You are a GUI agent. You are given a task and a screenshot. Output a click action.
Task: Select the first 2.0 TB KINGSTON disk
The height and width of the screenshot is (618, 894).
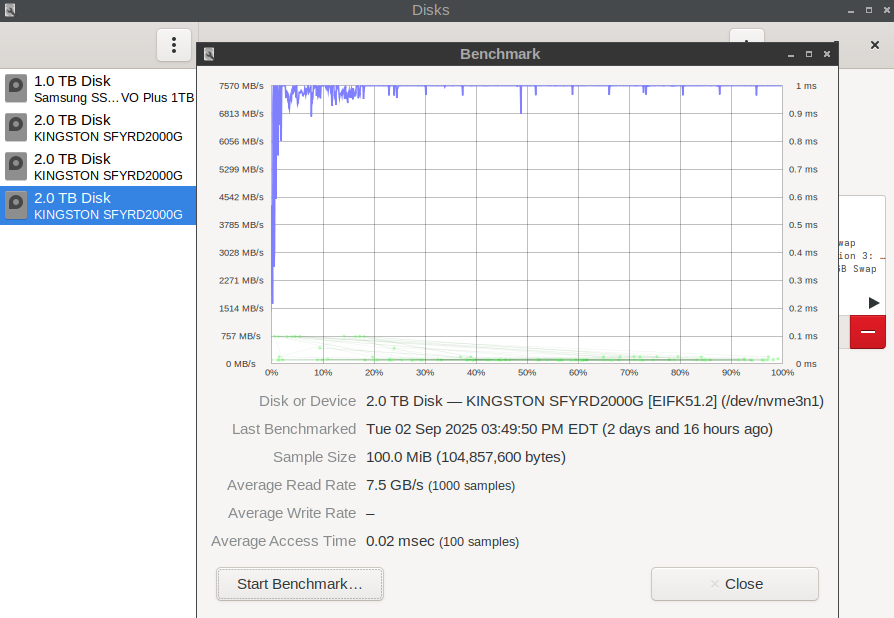click(98, 128)
